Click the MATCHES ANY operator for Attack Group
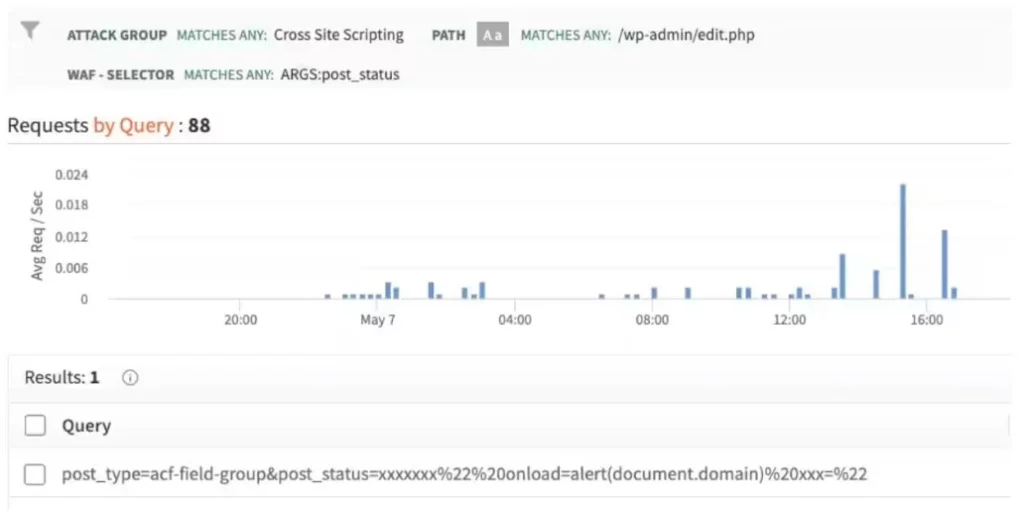Screen dimensions: 1024x511 tap(222, 35)
